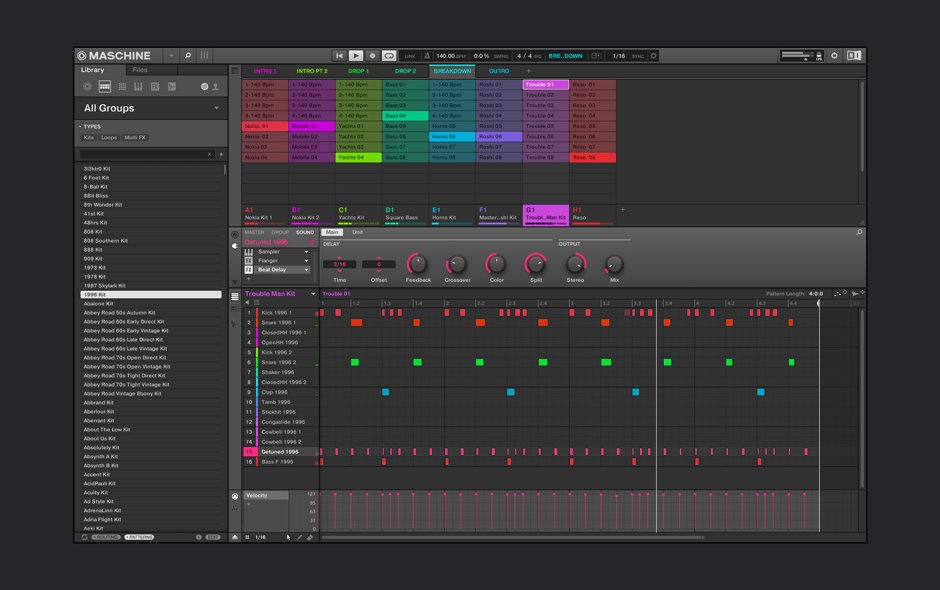
Task: Select the Groups browser icon in the Library
Action: (x=104, y=87)
